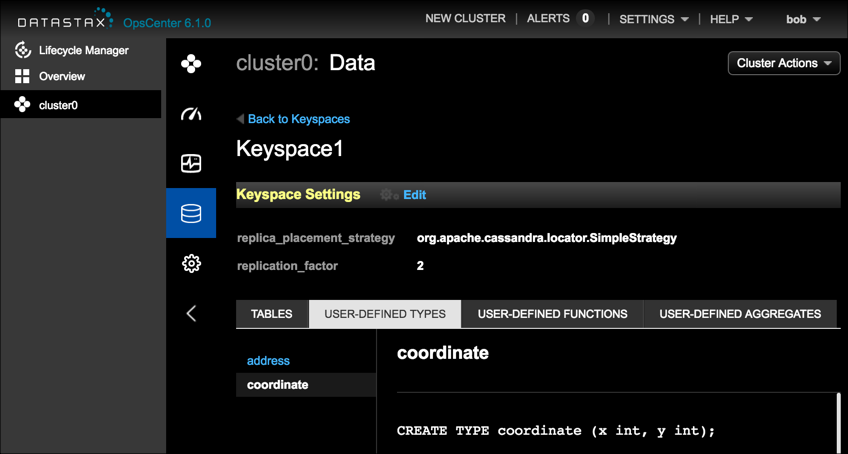
Task: Click the Back to Keyspaces link
Action: (x=299, y=119)
